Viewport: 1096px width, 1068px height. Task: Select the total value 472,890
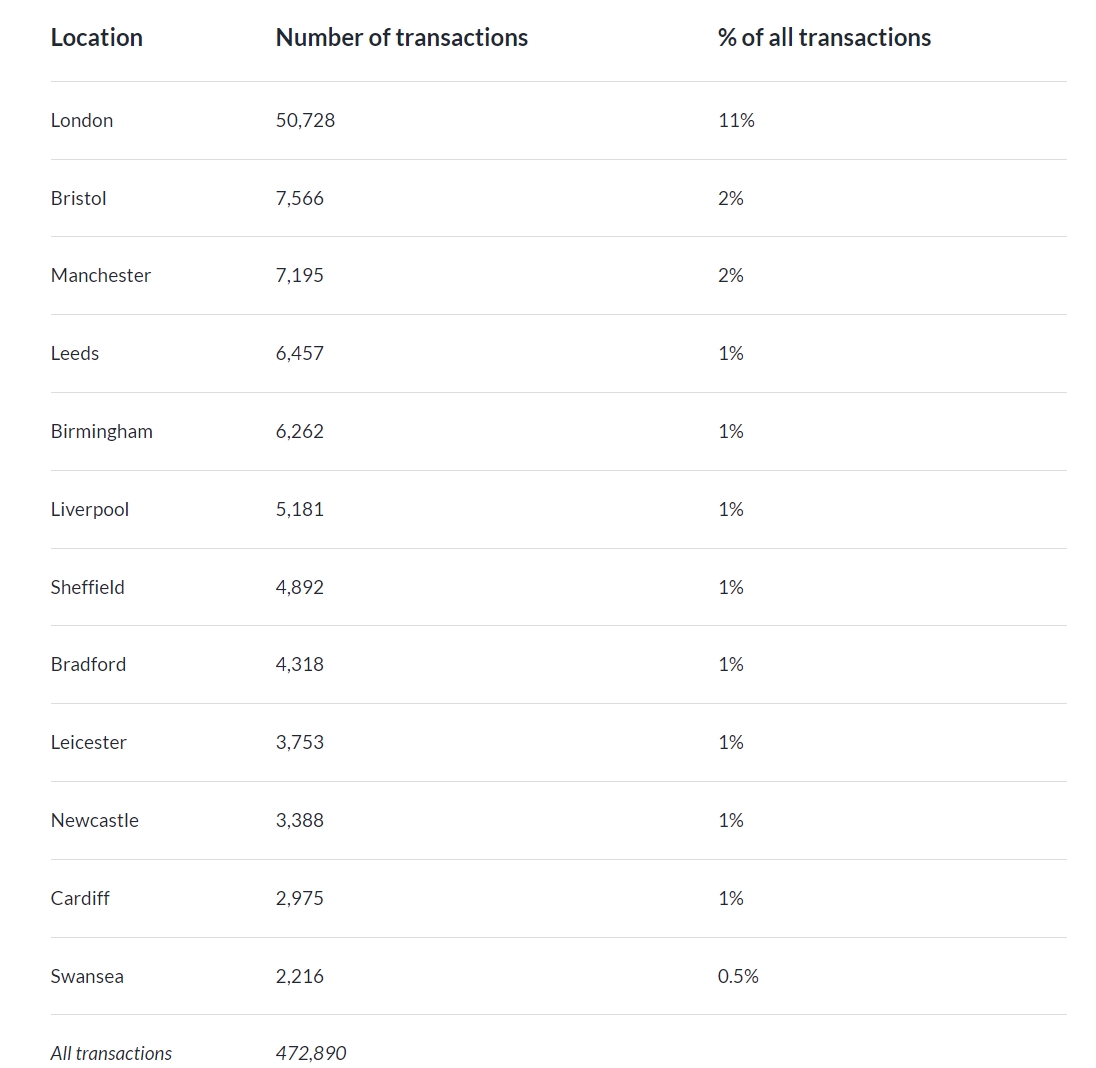pos(311,1053)
